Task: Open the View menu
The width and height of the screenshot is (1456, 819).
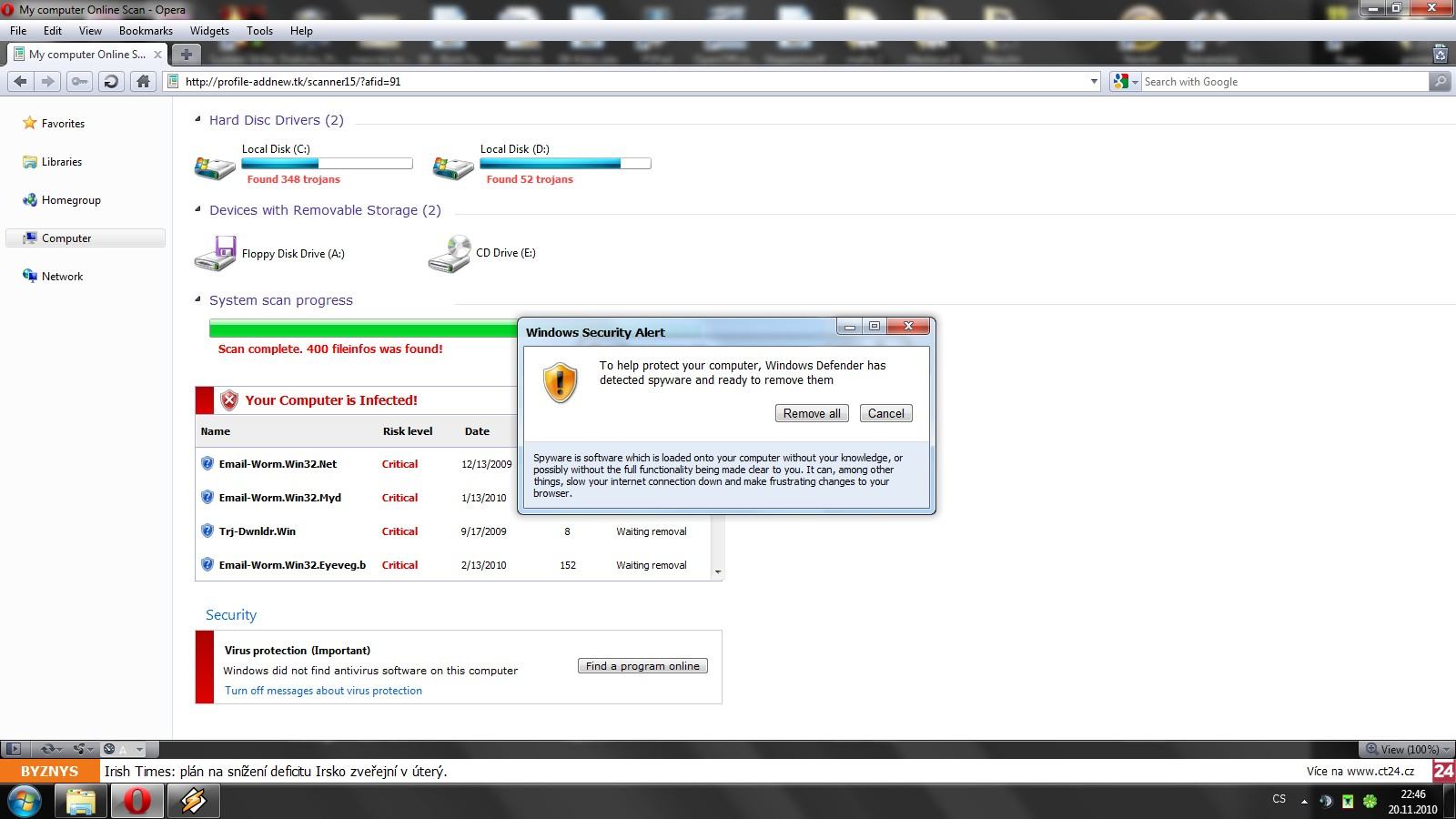Action: pyautogui.click(x=90, y=30)
